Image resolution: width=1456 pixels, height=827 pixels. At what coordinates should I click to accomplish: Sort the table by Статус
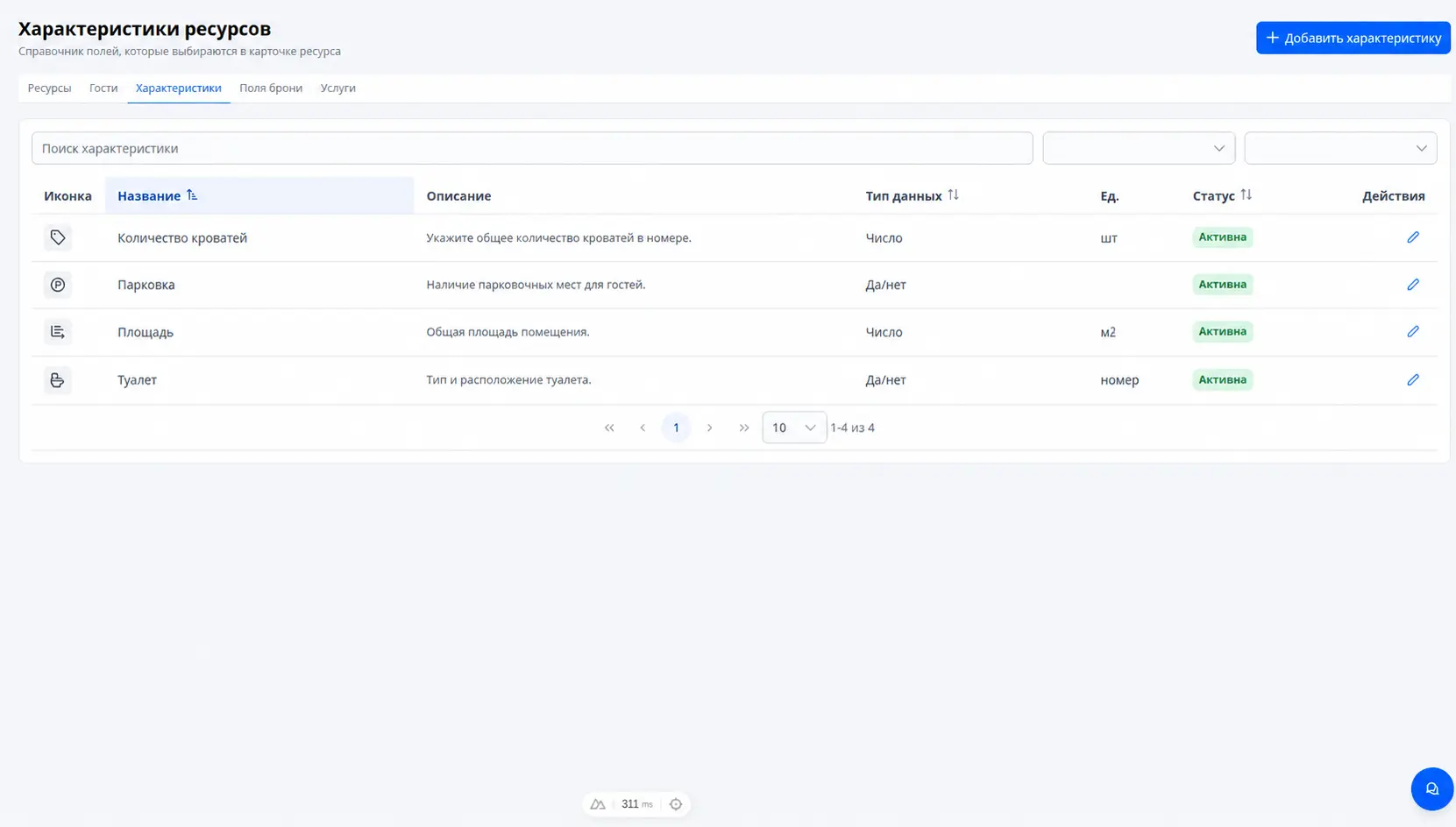[1246, 195]
